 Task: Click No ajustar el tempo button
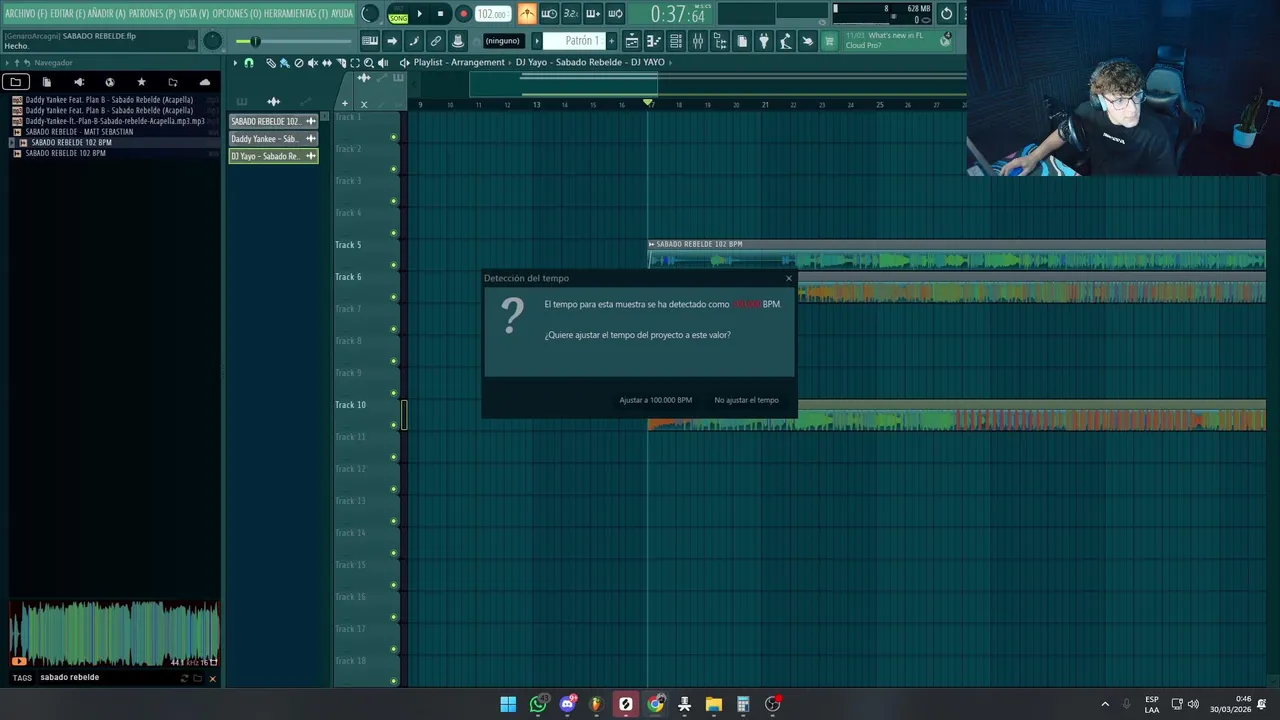tap(746, 400)
